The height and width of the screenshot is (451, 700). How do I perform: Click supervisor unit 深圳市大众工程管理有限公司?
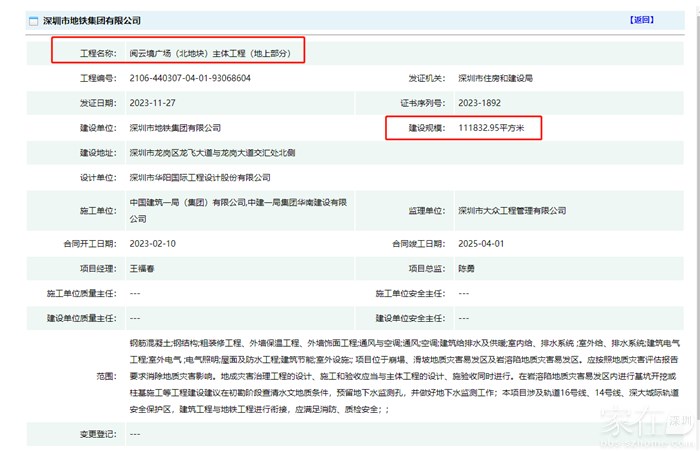(x=513, y=210)
